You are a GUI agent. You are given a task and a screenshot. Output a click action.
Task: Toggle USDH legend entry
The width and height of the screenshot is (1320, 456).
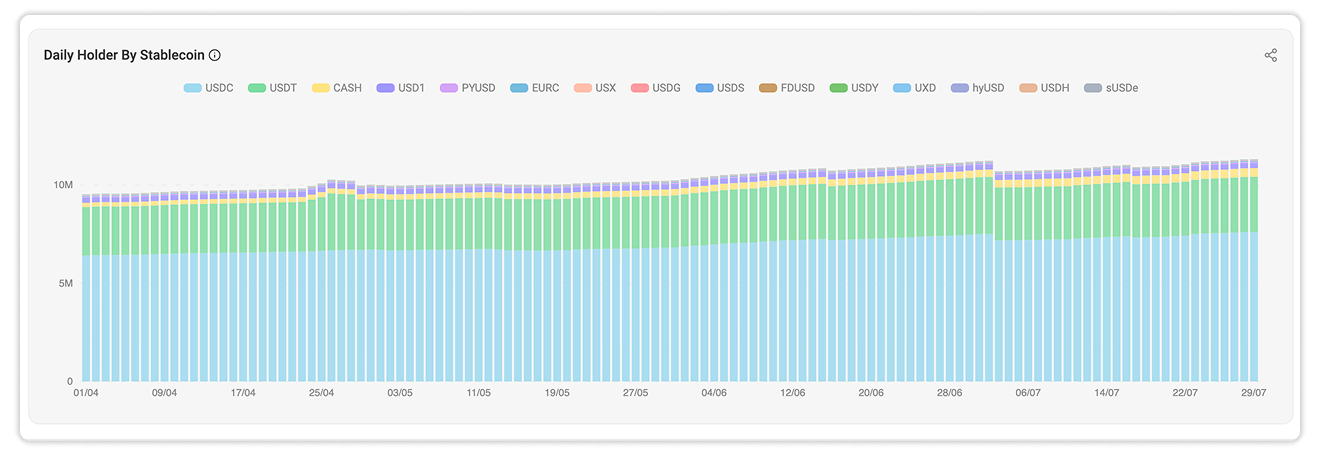1044,88
